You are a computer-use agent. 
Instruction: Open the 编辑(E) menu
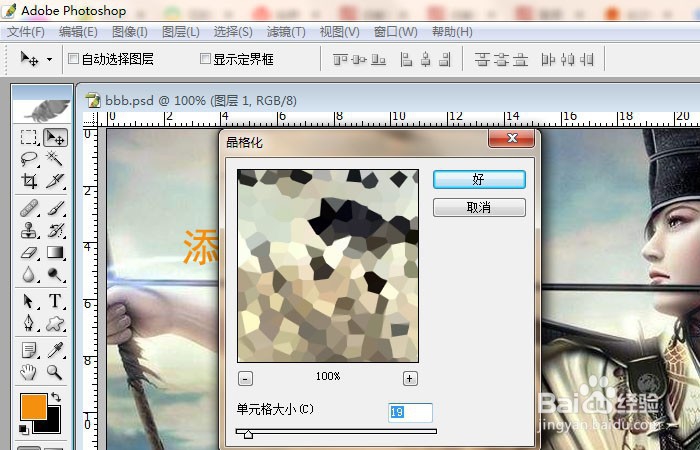(78, 32)
